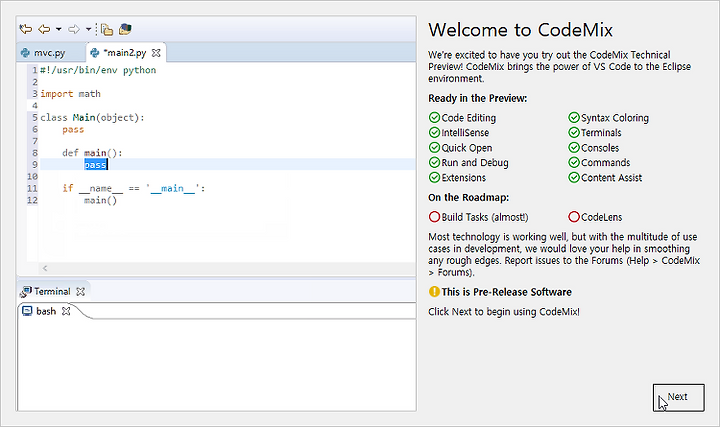
Task: Click the Python icon on main2.py tab
Action: coord(95,53)
